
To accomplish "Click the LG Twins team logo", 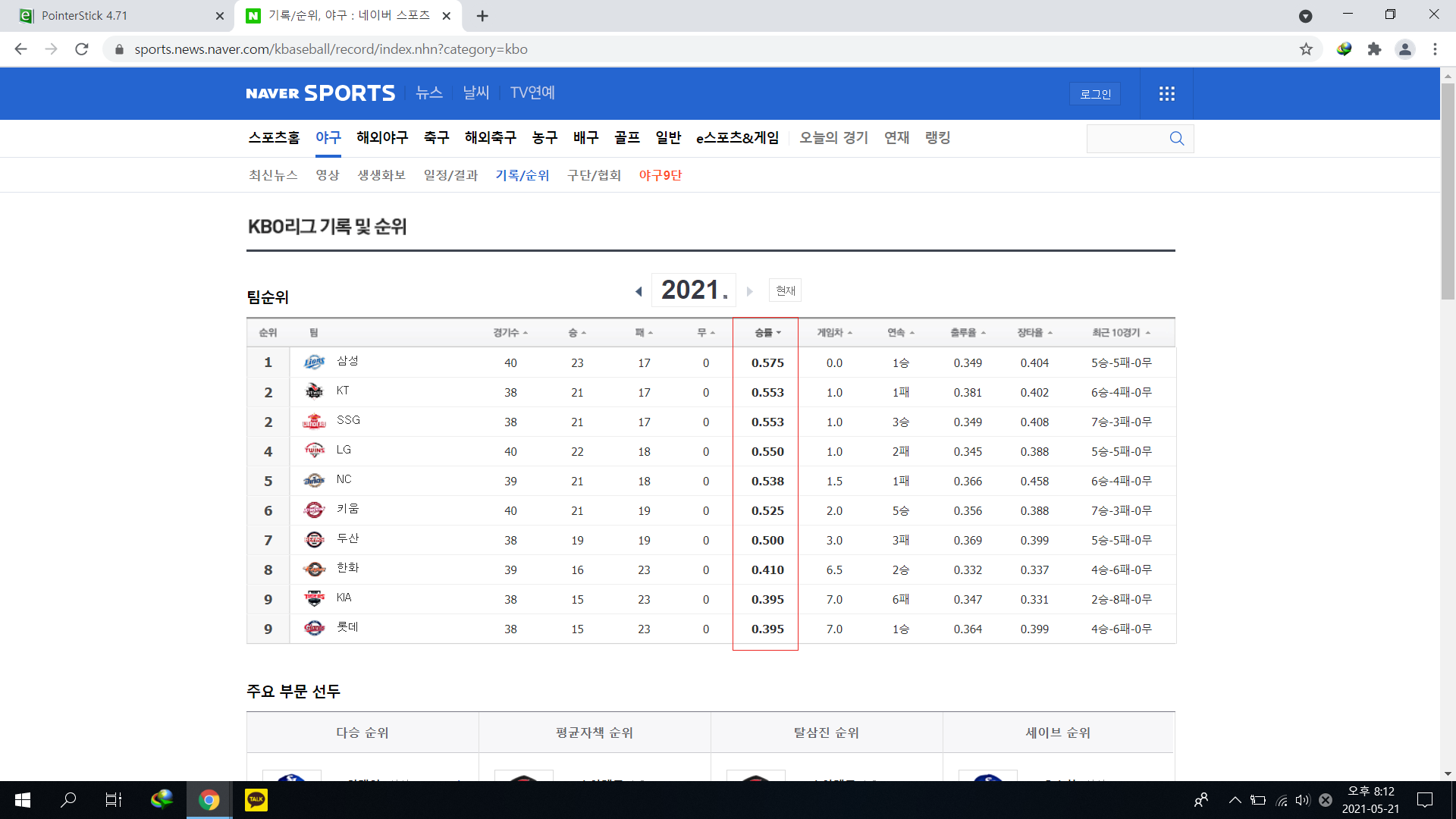I will [314, 450].
